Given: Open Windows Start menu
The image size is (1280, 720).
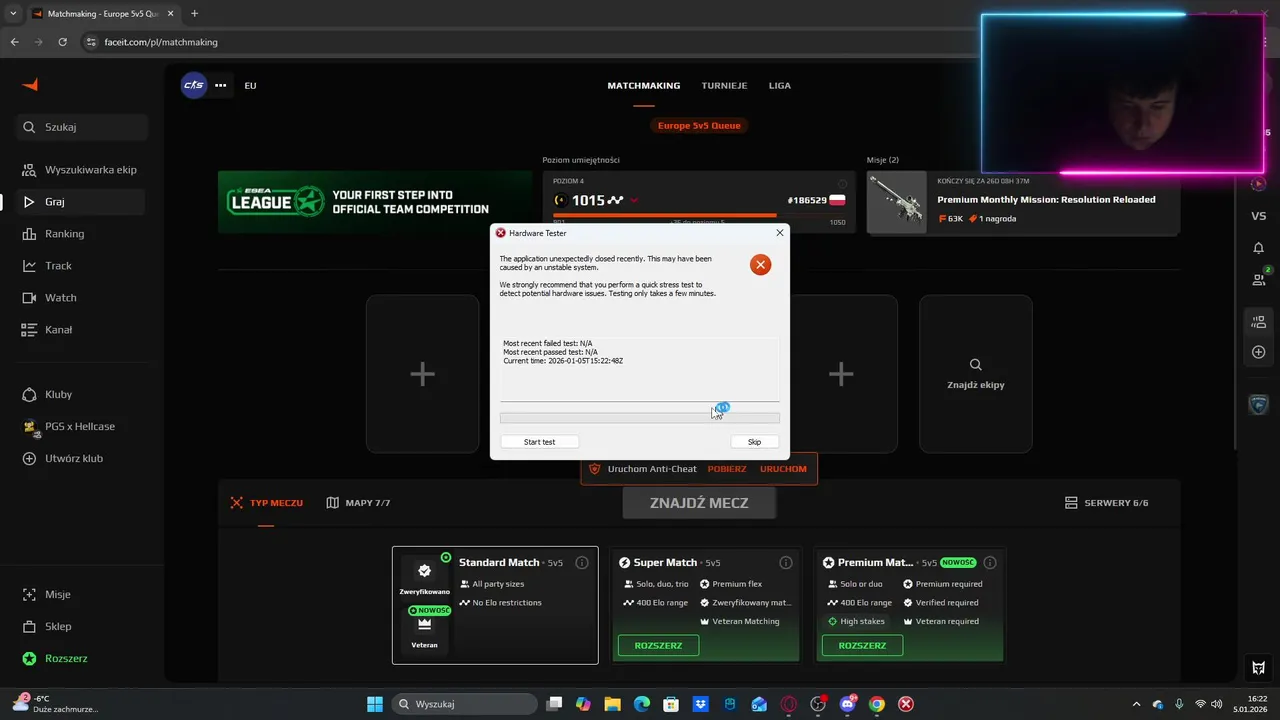Looking at the screenshot, I should pos(374,704).
